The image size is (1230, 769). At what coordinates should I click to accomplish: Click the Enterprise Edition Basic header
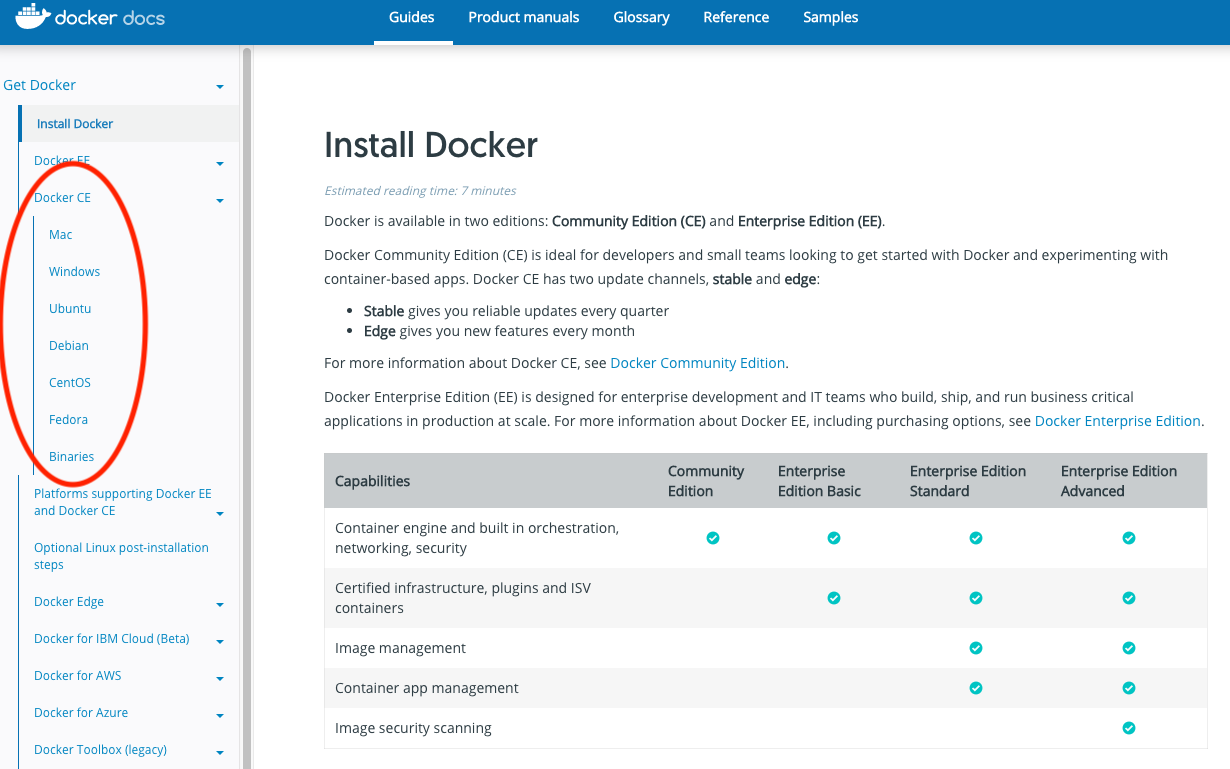(x=819, y=481)
